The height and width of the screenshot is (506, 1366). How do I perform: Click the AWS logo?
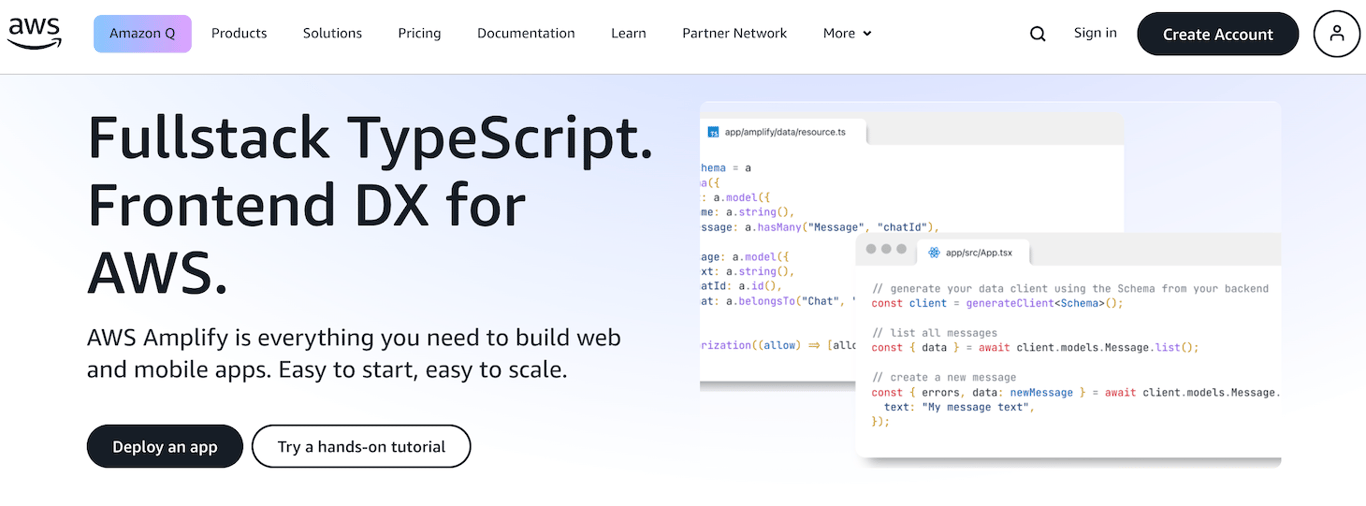point(35,32)
